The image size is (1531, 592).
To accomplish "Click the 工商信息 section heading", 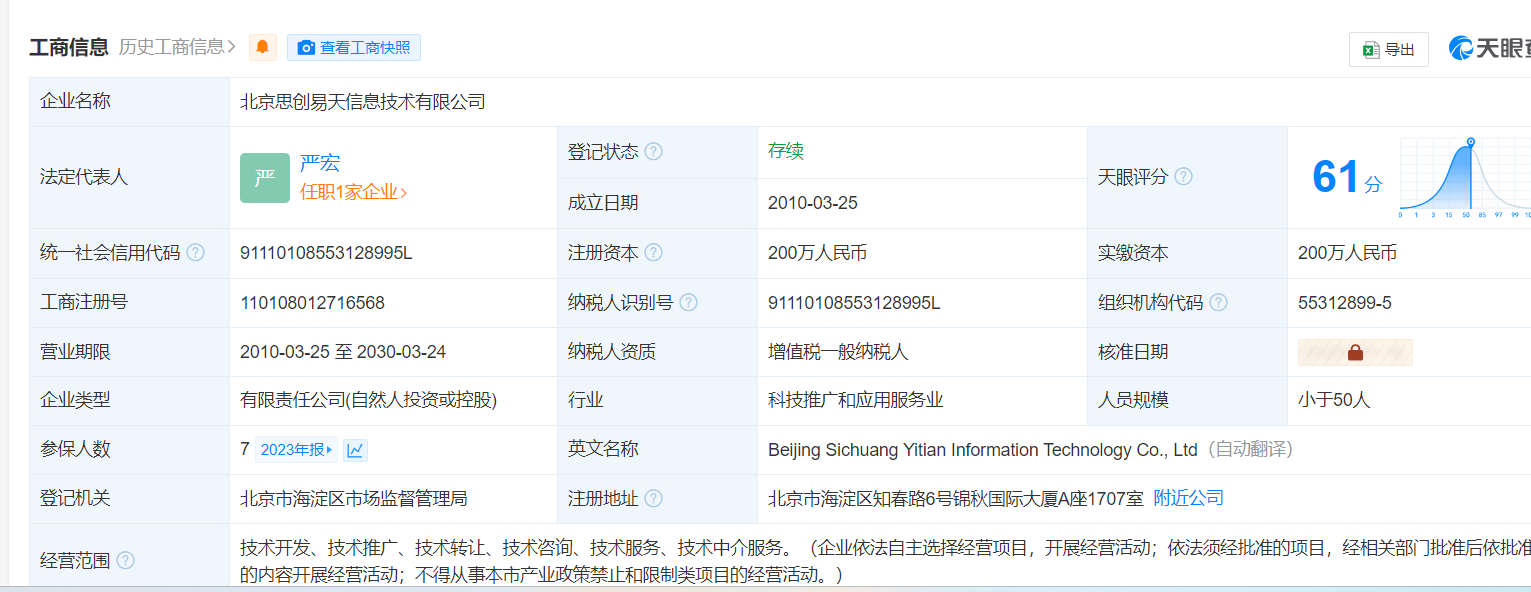I will point(69,46).
